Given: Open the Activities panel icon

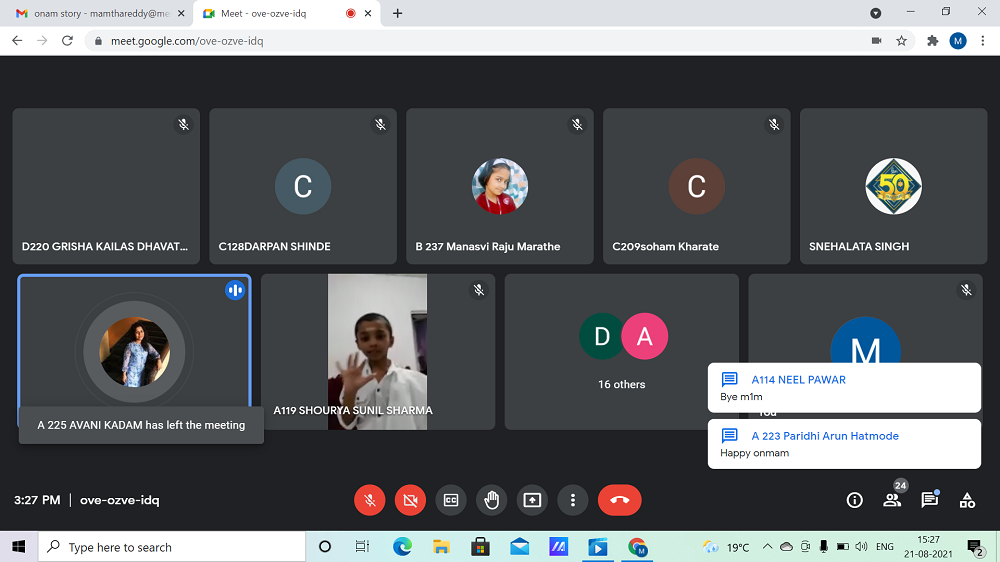Looking at the screenshot, I should [967, 500].
